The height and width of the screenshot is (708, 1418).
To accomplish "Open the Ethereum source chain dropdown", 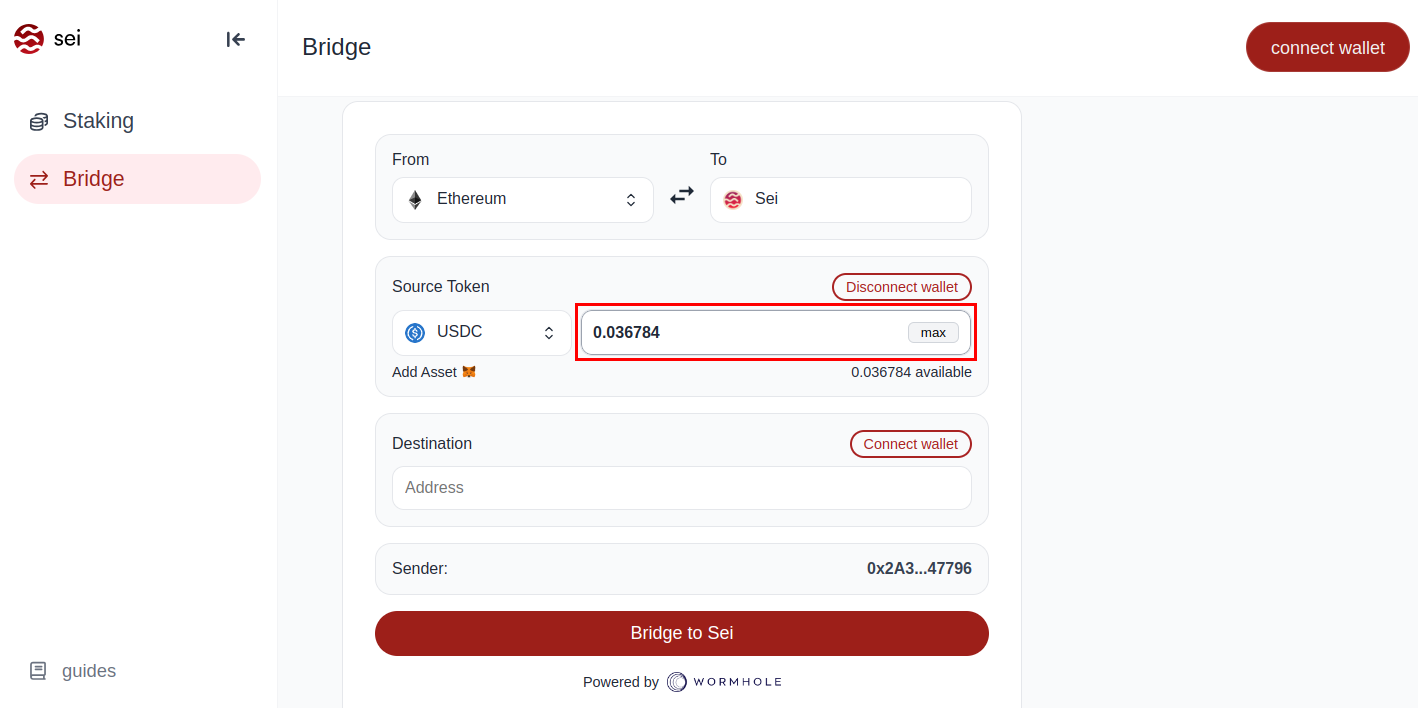I will [523, 200].
